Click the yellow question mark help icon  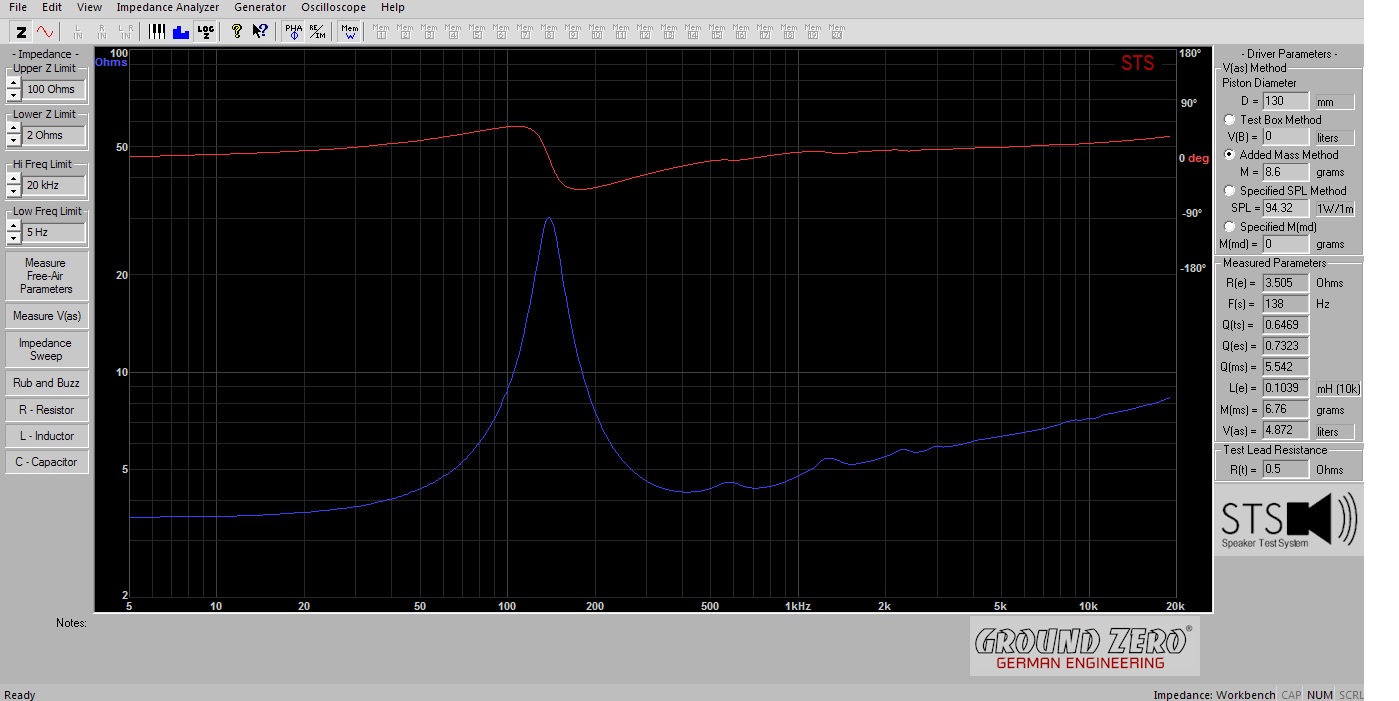point(236,32)
